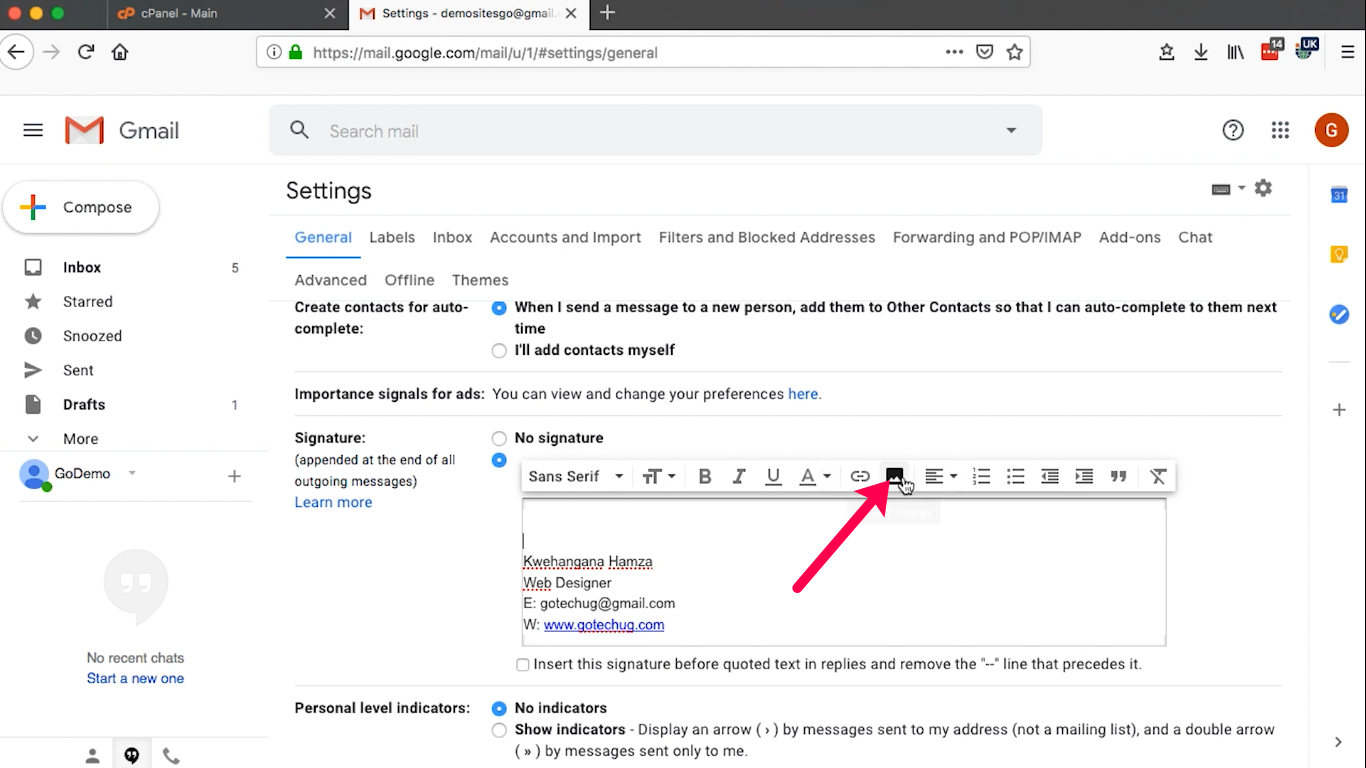1366x768 pixels.
Task: Apply bold formatting to signature
Action: [705, 476]
